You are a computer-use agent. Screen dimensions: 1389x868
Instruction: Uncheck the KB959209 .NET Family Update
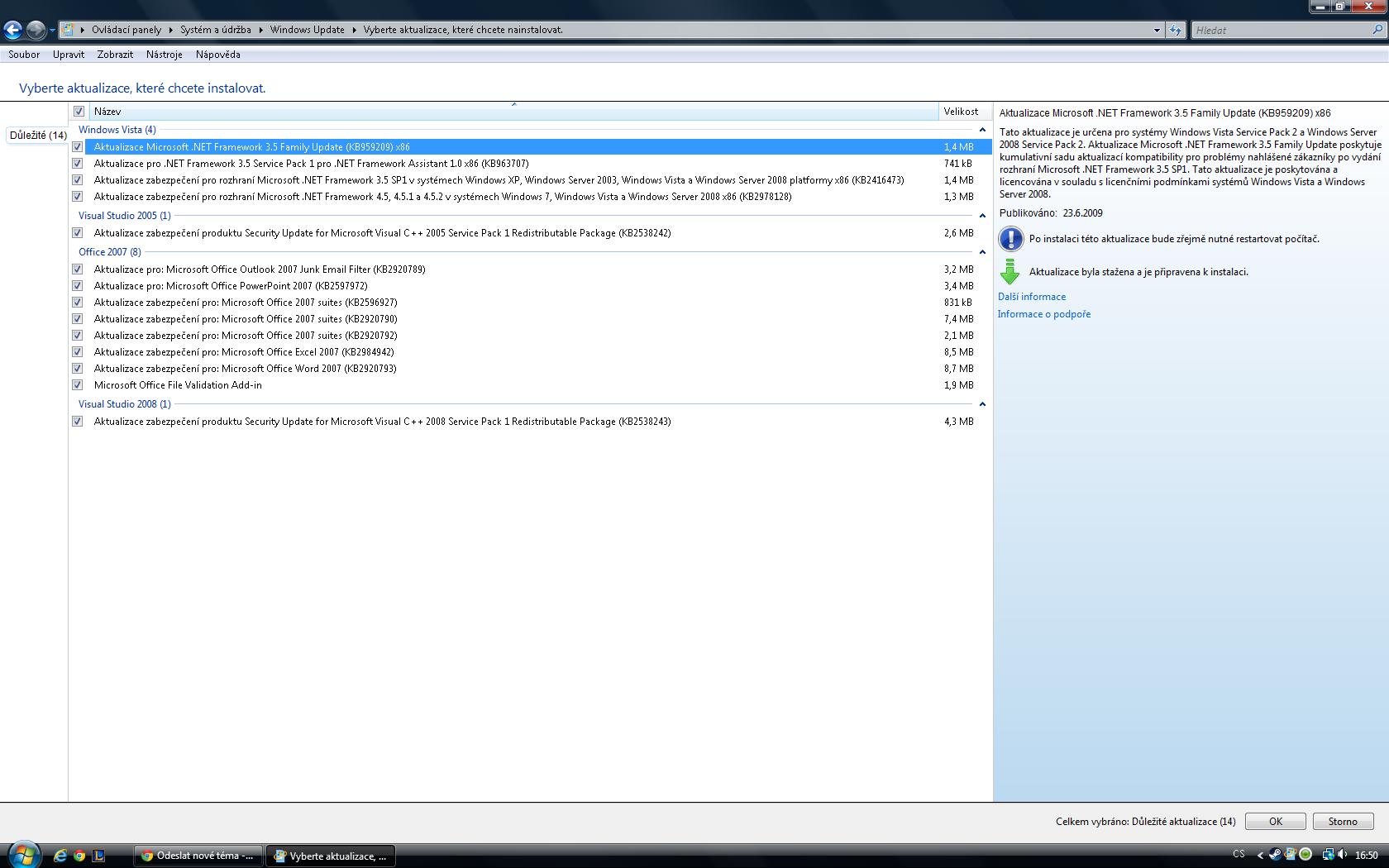pyautogui.click(x=78, y=147)
